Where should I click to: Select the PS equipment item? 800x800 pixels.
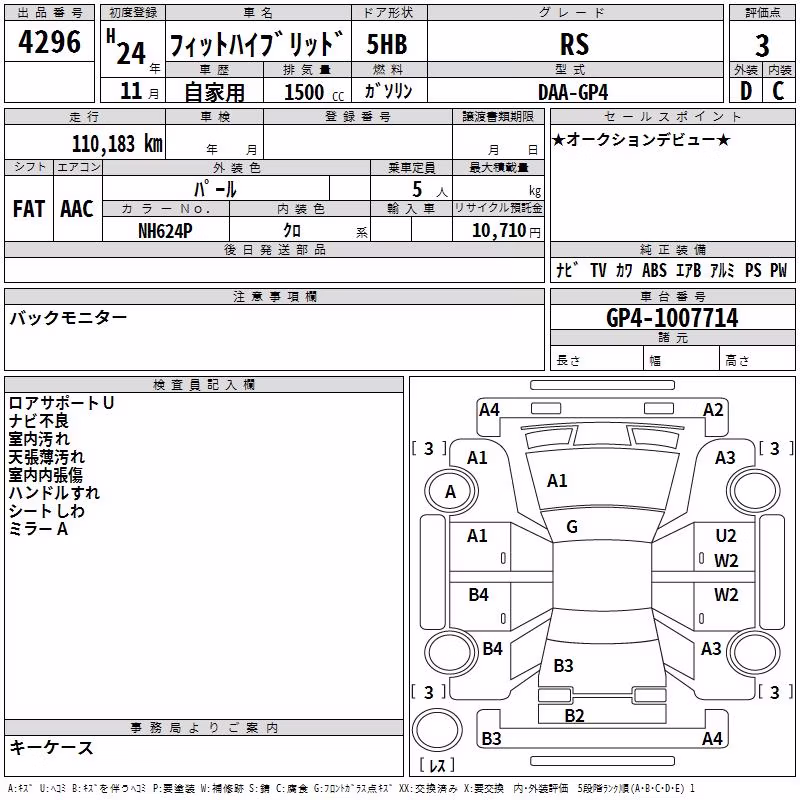753,270
